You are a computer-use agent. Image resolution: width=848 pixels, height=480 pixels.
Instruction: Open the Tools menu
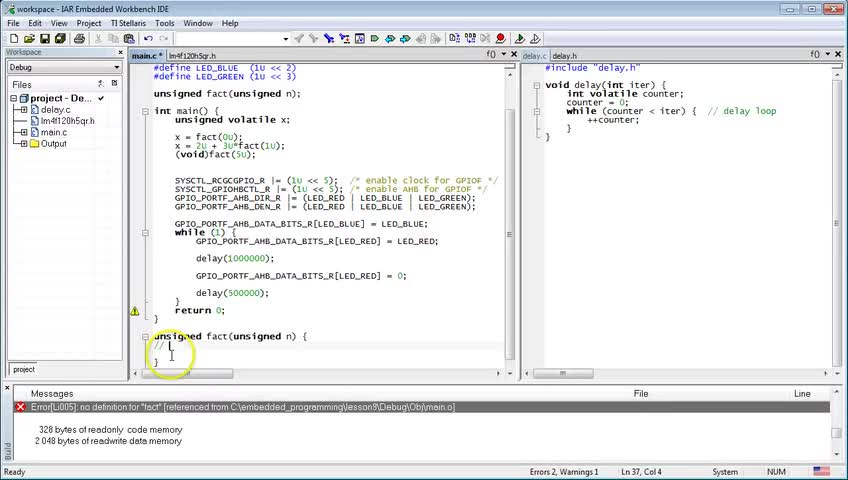[164, 23]
